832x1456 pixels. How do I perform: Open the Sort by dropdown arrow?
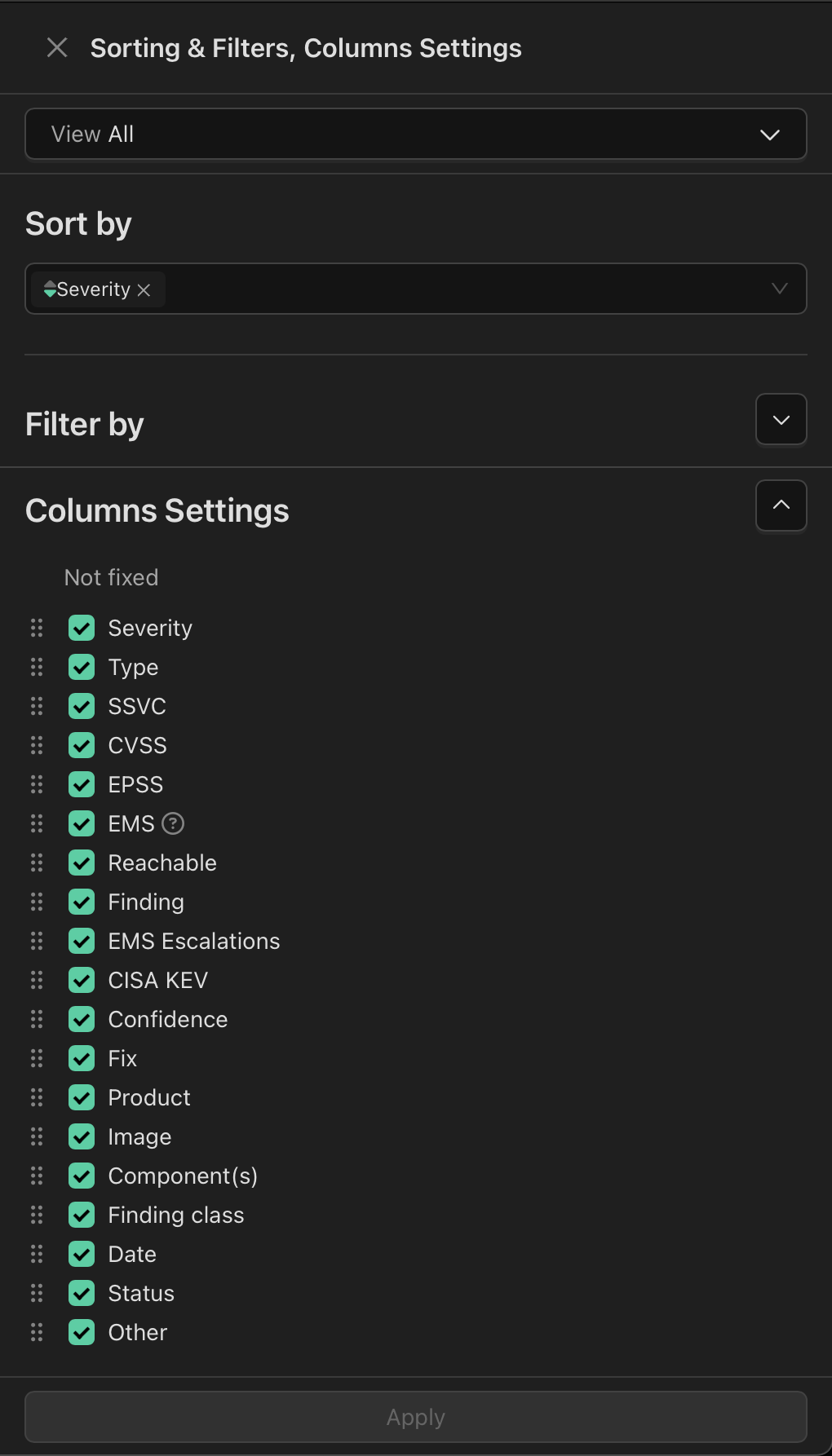click(x=779, y=289)
